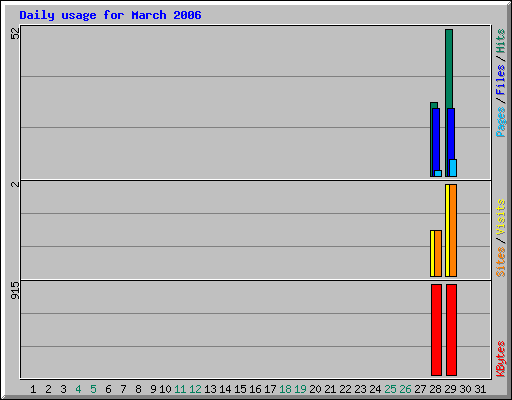Click day '1' on the x-axis
Image resolution: width=512 pixels, height=400 pixels.
coord(33,389)
